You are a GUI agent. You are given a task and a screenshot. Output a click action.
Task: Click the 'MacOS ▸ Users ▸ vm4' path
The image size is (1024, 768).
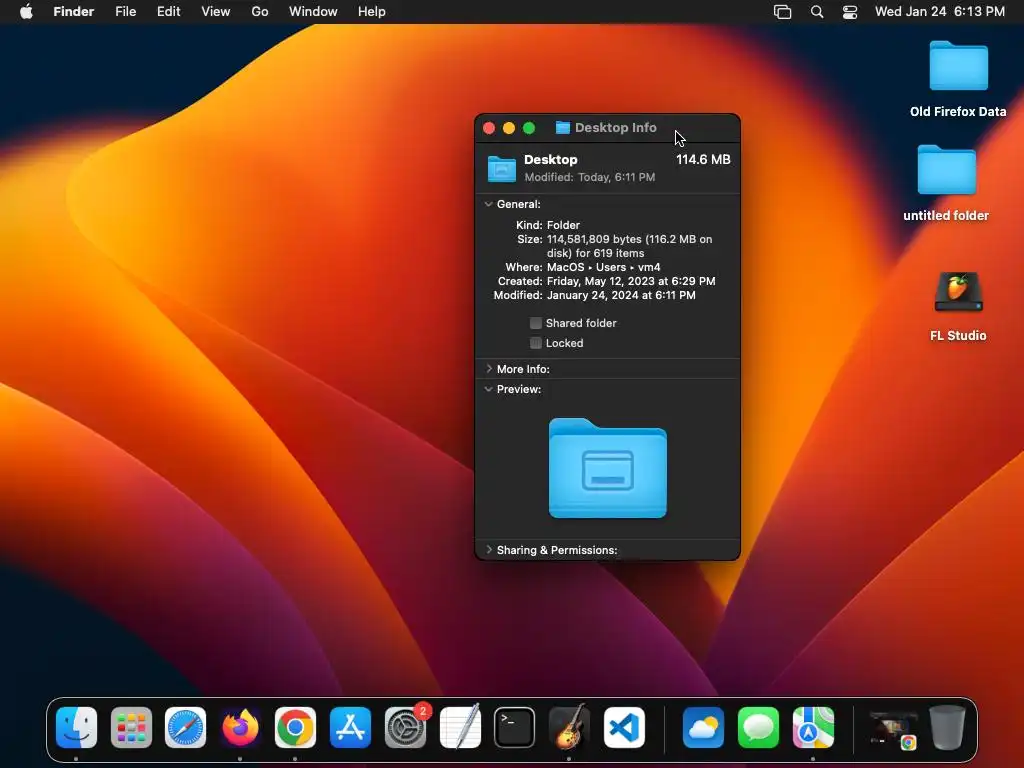click(x=603, y=267)
